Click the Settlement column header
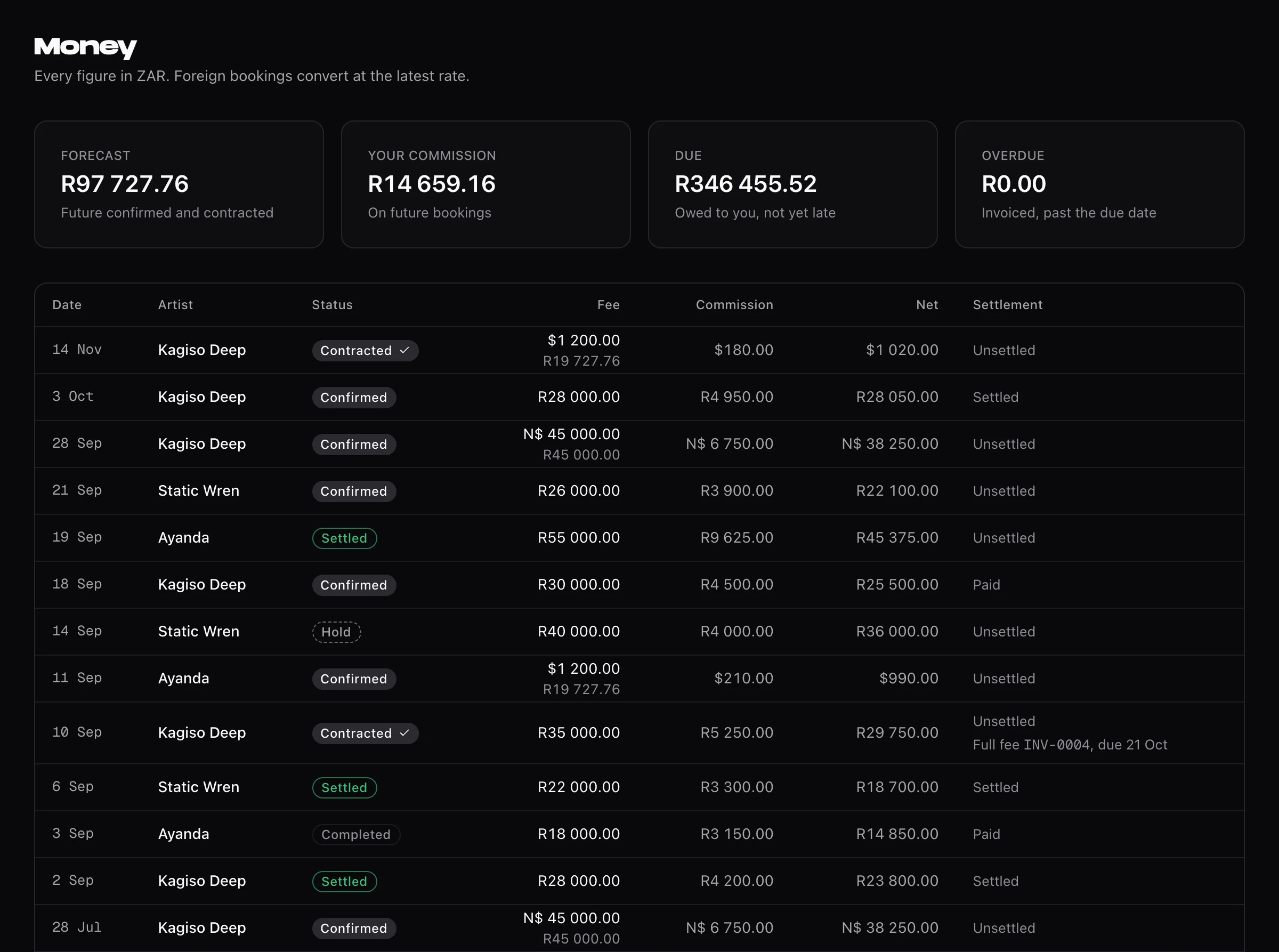Screen dimensions: 1279x952 click(x=1008, y=305)
